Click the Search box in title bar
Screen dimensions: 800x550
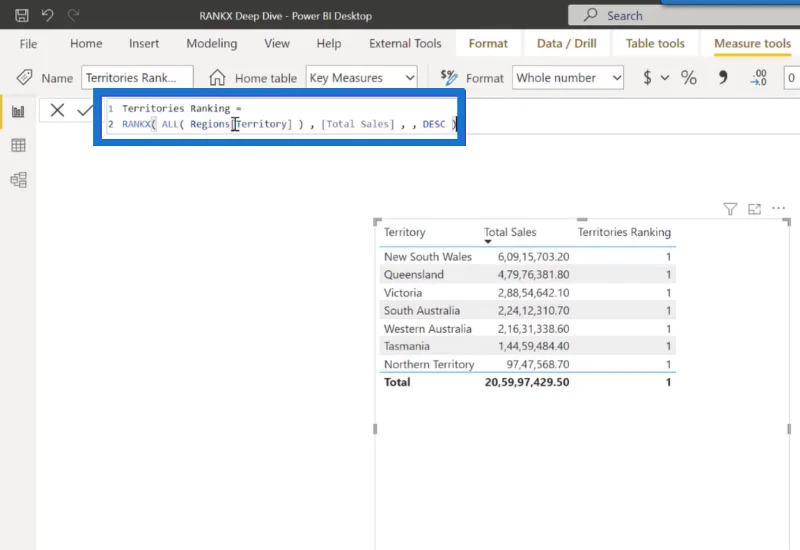(x=684, y=15)
